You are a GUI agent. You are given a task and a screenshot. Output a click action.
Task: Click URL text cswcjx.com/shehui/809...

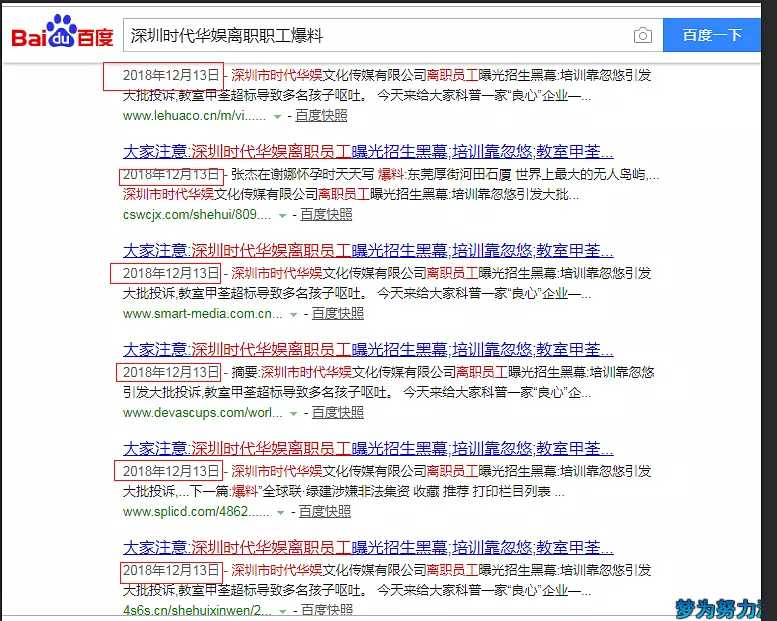pyautogui.click(x=197, y=215)
